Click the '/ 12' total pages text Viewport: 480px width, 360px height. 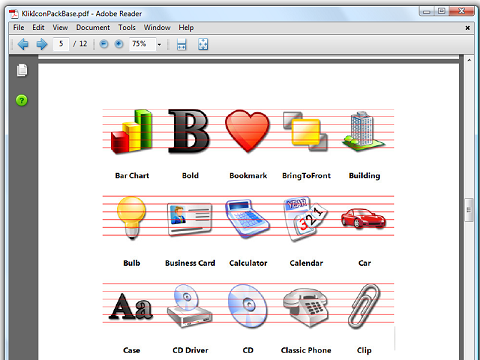pos(80,44)
